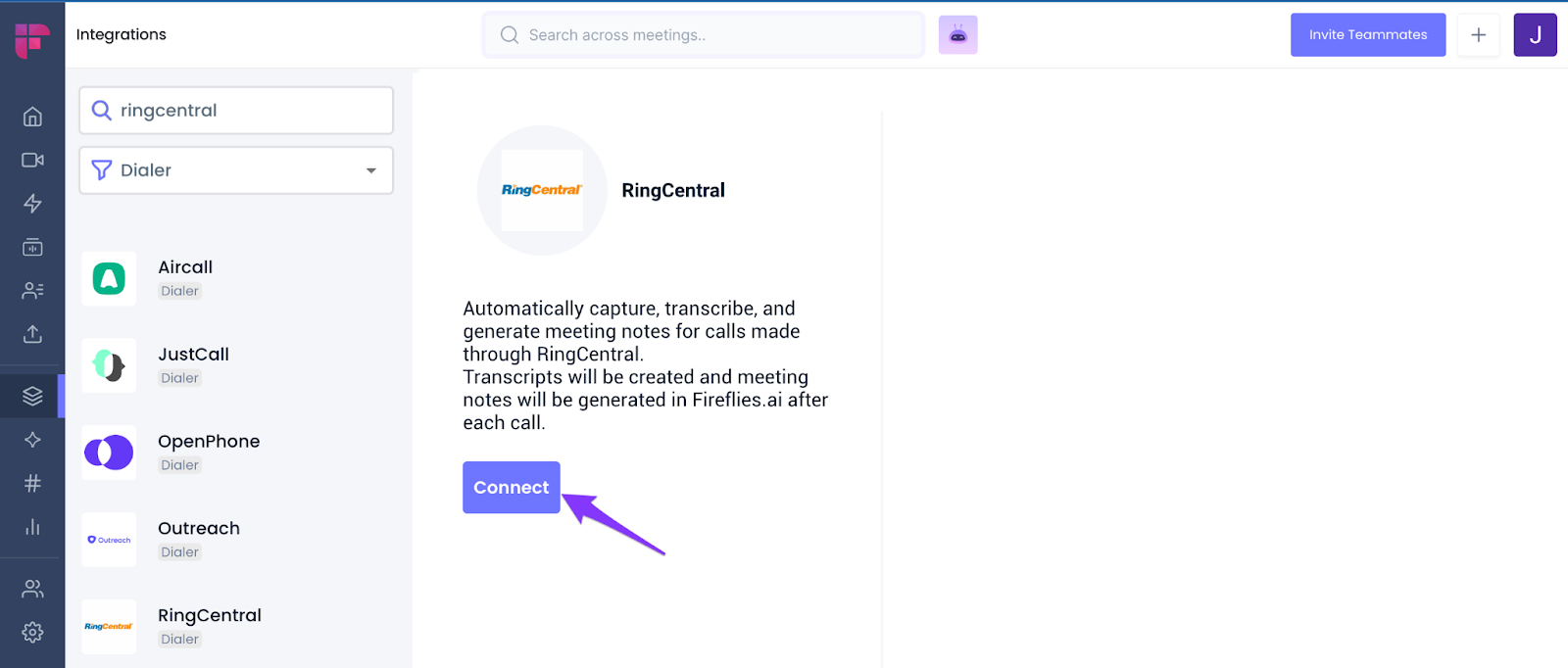Screen dimensions: 1568x668
Task: Click the plus button in header
Action: click(1478, 35)
